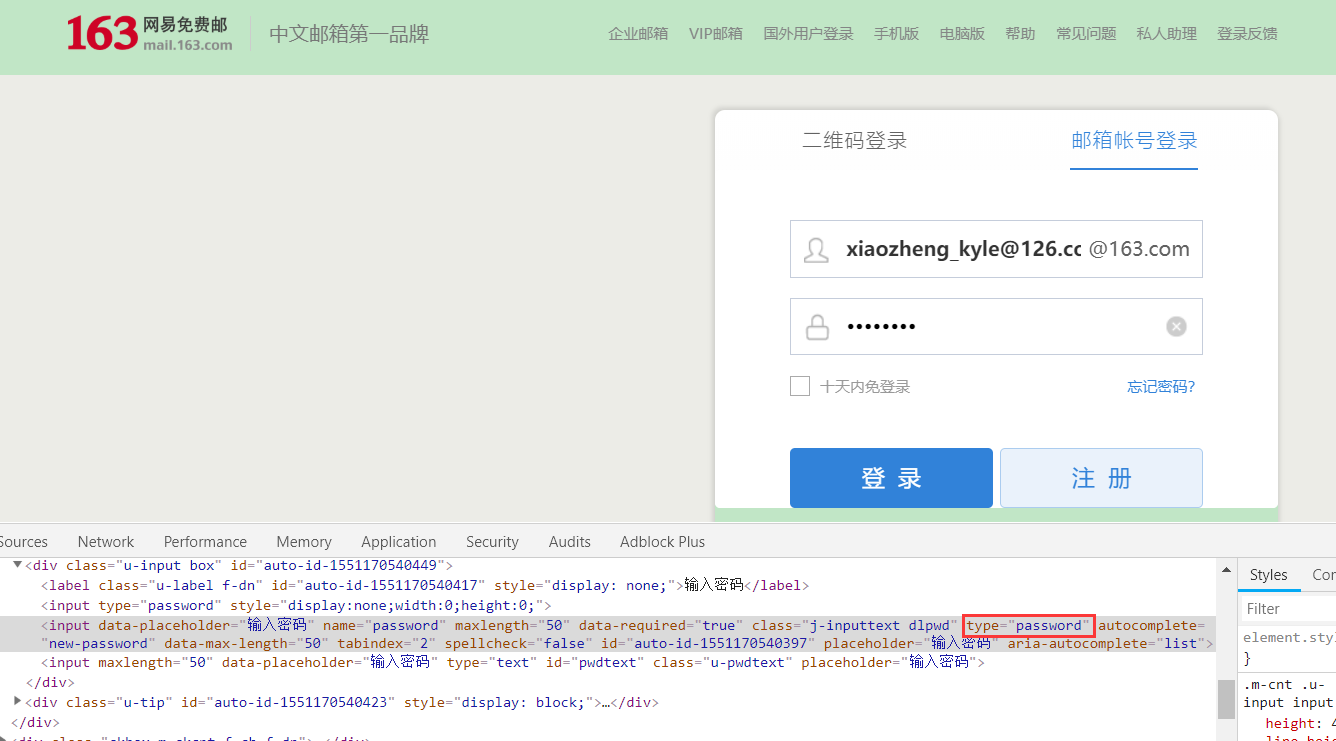This screenshot has height=741, width=1336.
Task: Open 国外用户登录 link
Action: (808, 33)
